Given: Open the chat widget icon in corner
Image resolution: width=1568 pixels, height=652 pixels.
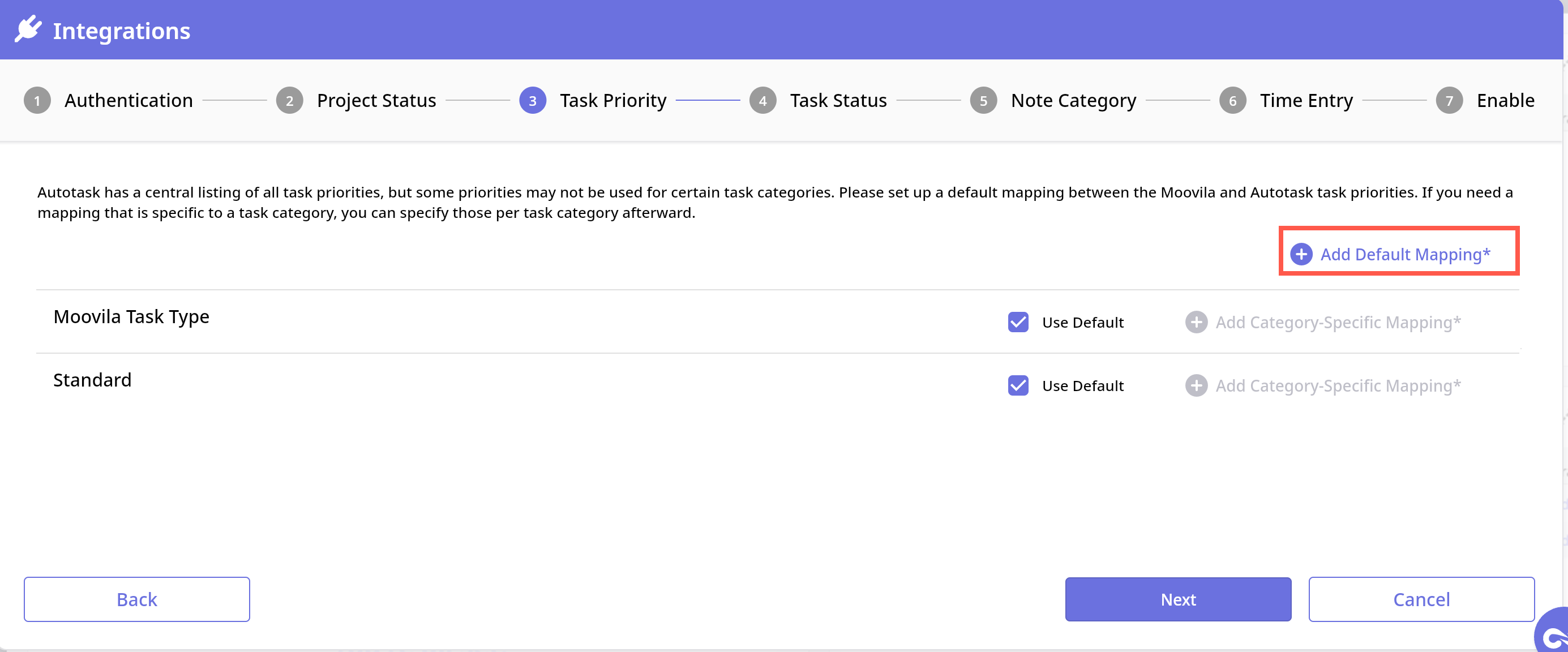Looking at the screenshot, I should pos(1553,635).
